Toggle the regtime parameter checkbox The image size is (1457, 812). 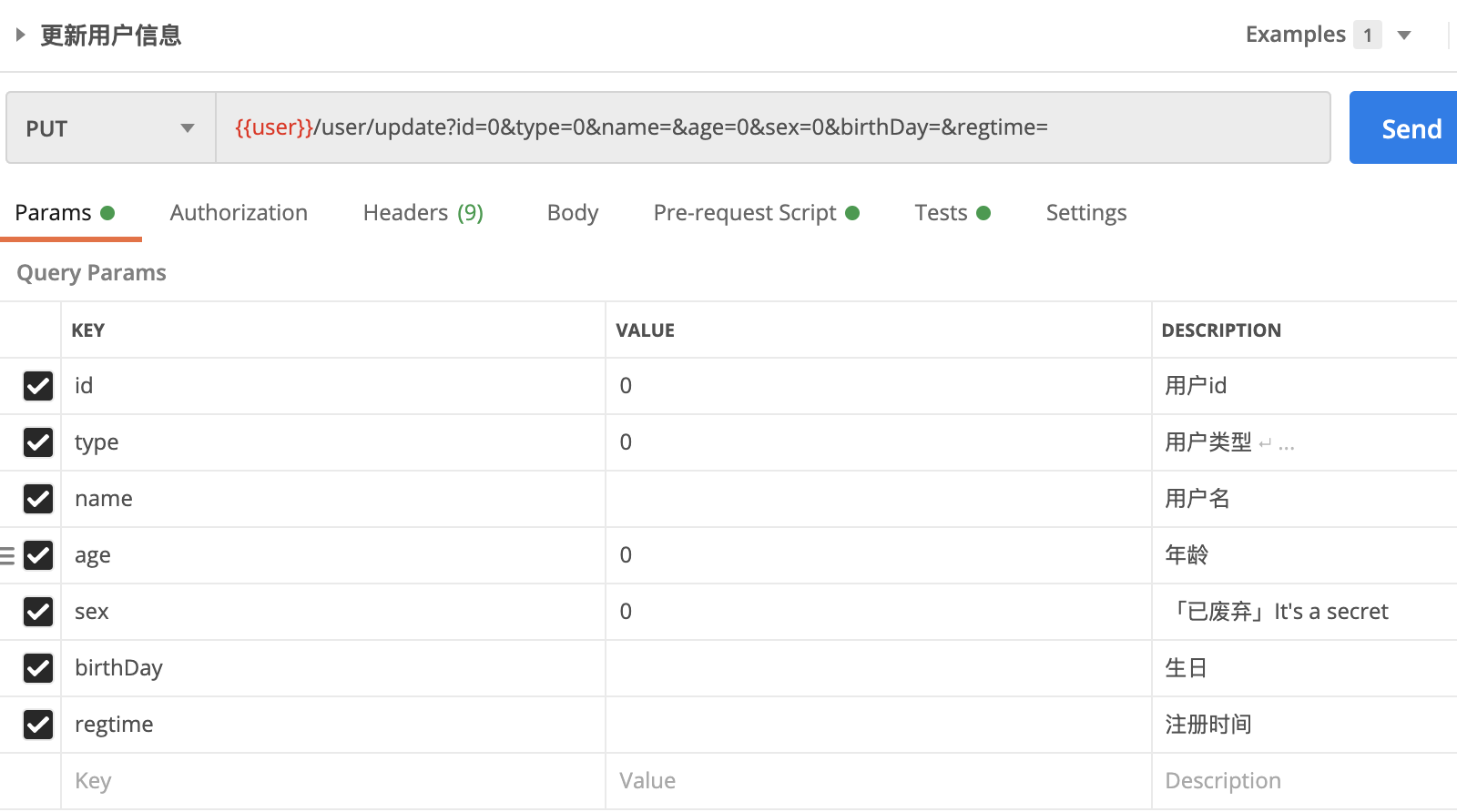[x=38, y=725]
